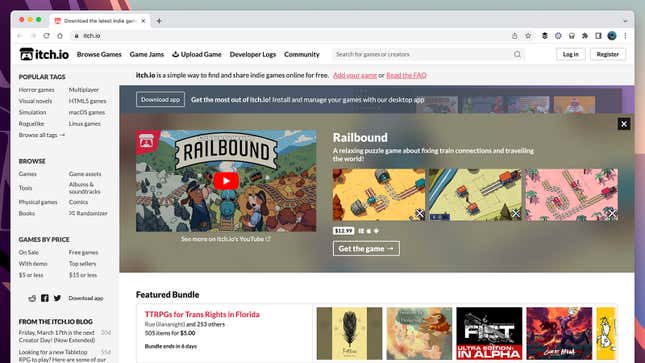Go to Upload Game
The width and height of the screenshot is (645, 363).
pyautogui.click(x=197, y=54)
